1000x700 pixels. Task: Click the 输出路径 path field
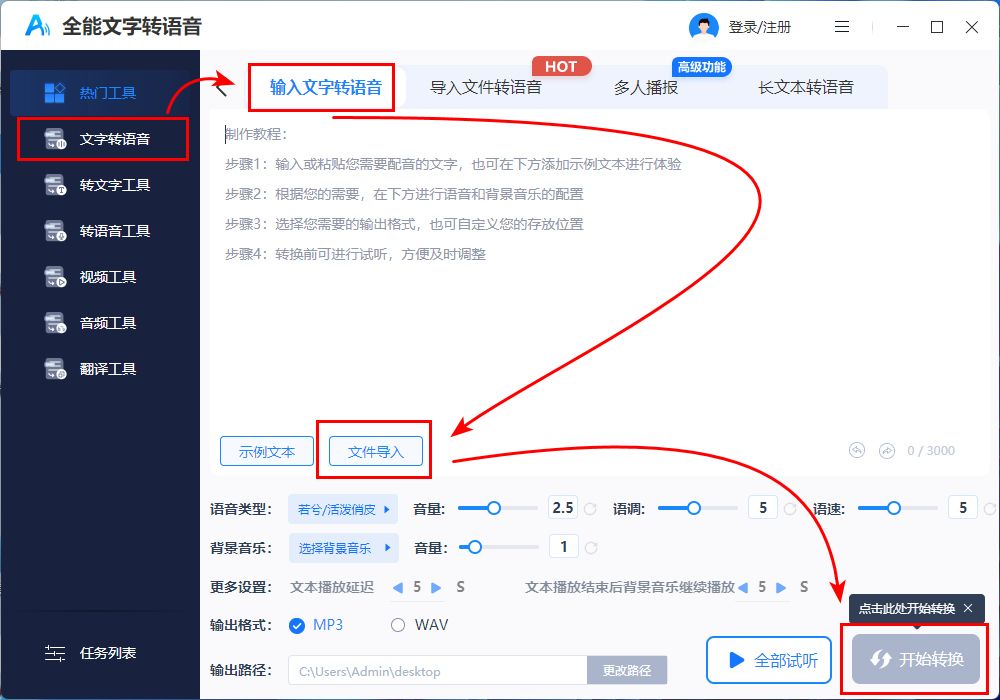pyautogui.click(x=438, y=671)
